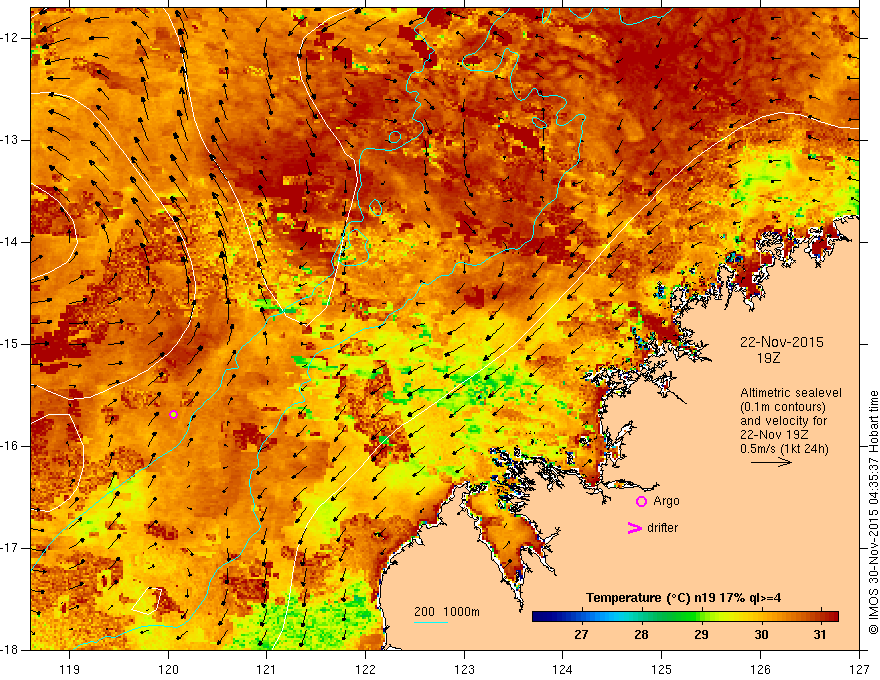Click the color bar tick label '30'
Screen dimensions: 880x680
761,635
